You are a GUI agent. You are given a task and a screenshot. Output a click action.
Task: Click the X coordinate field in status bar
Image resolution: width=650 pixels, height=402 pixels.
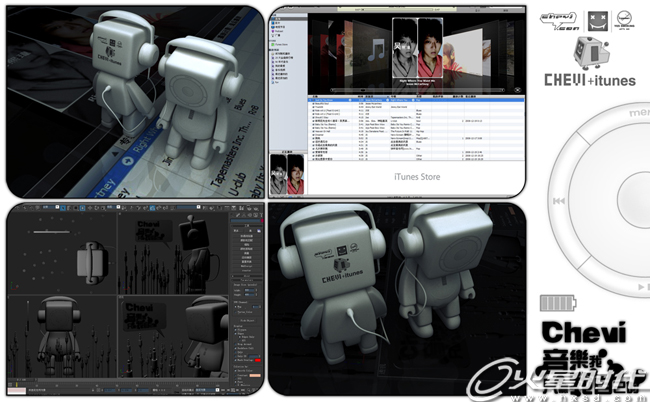110,390
